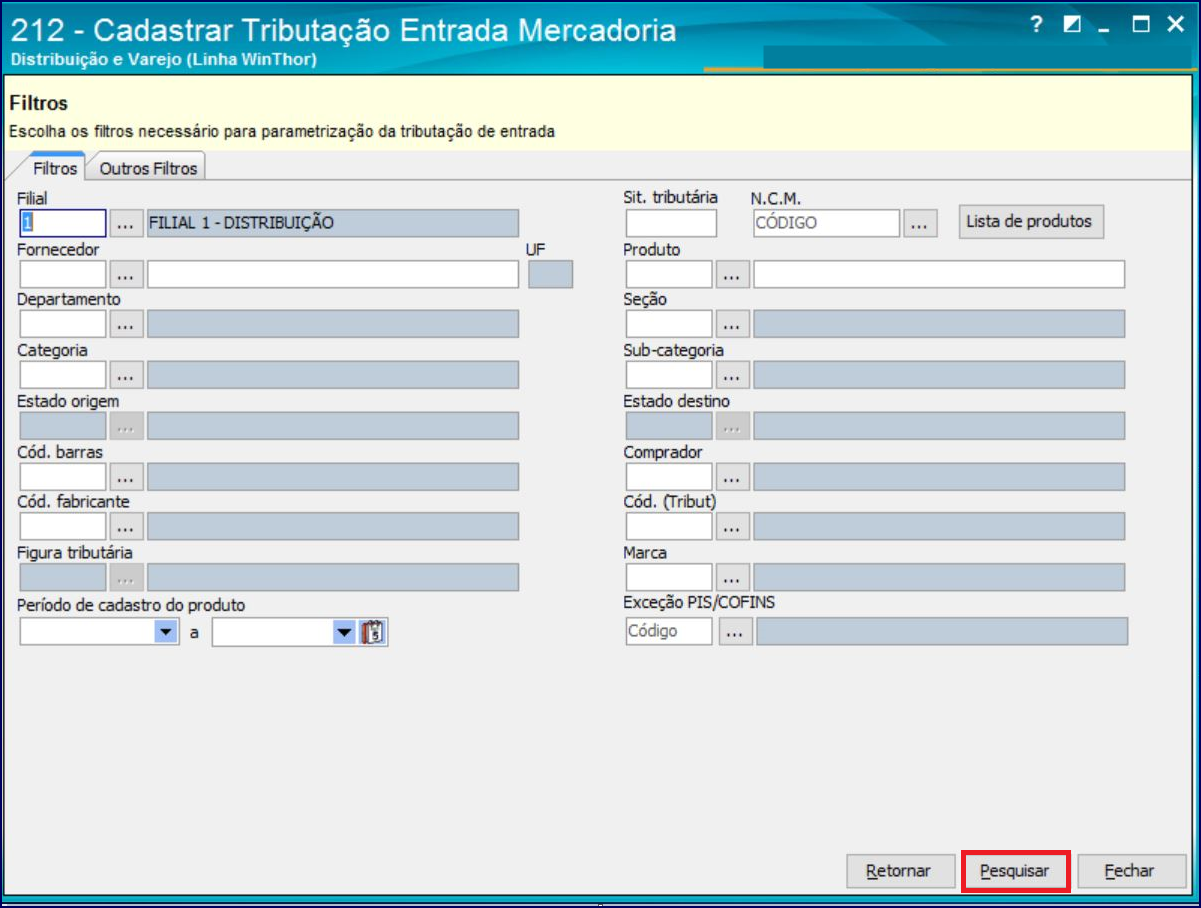
Task: Focus the Sit. tributária input field
Action: coord(671,223)
